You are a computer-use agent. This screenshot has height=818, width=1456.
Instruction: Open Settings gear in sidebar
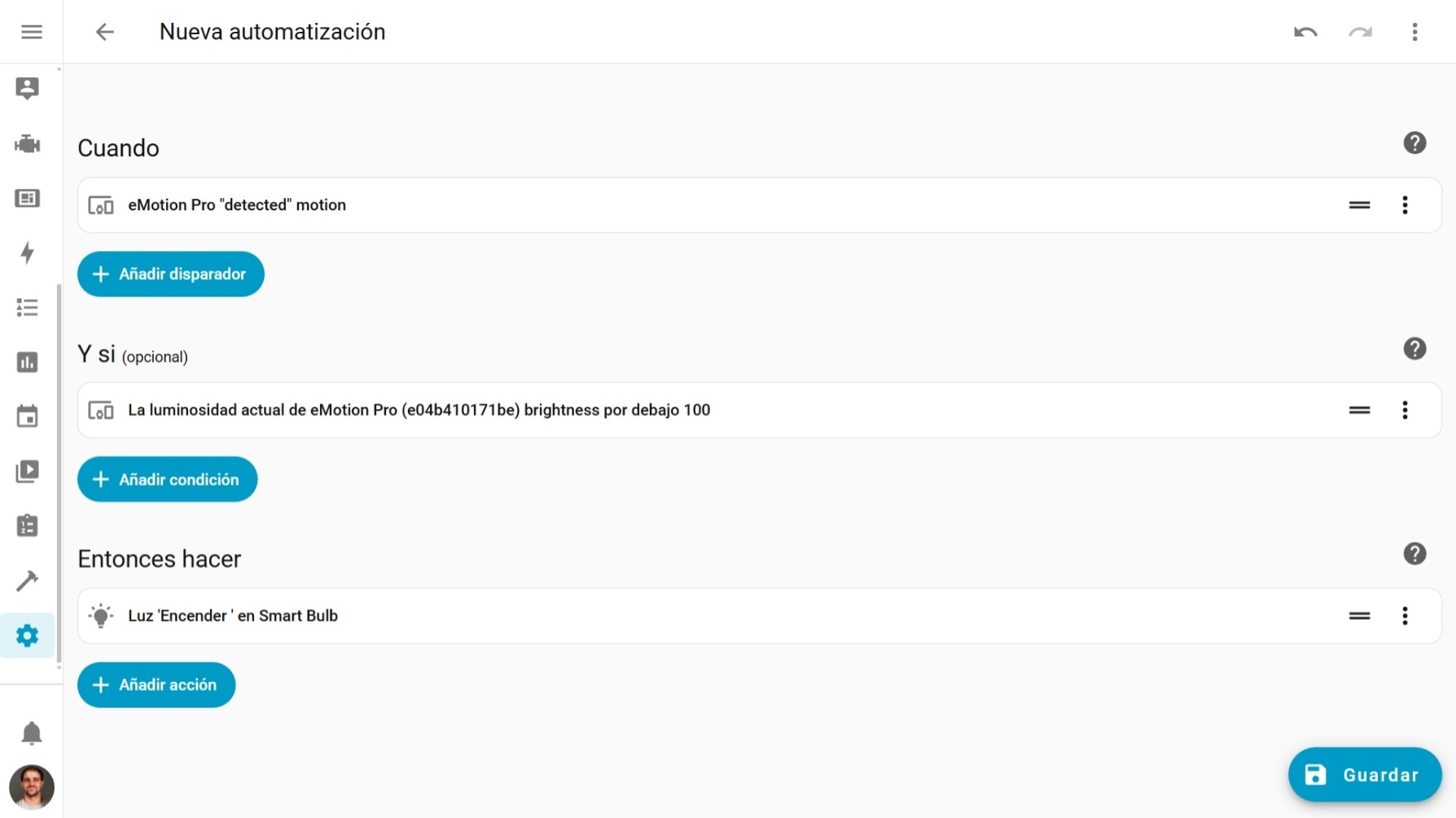[28, 635]
